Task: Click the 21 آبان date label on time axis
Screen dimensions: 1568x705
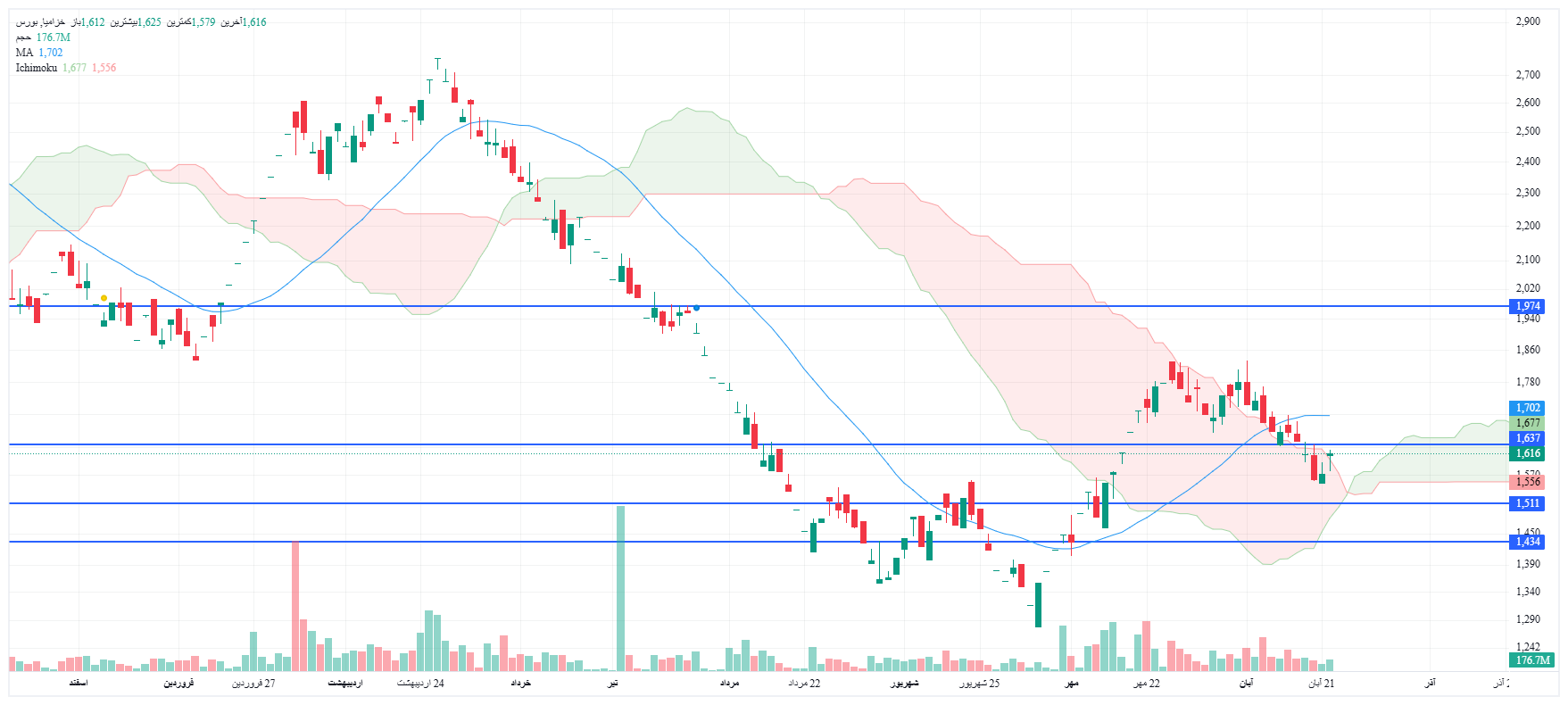Action: click(1322, 684)
